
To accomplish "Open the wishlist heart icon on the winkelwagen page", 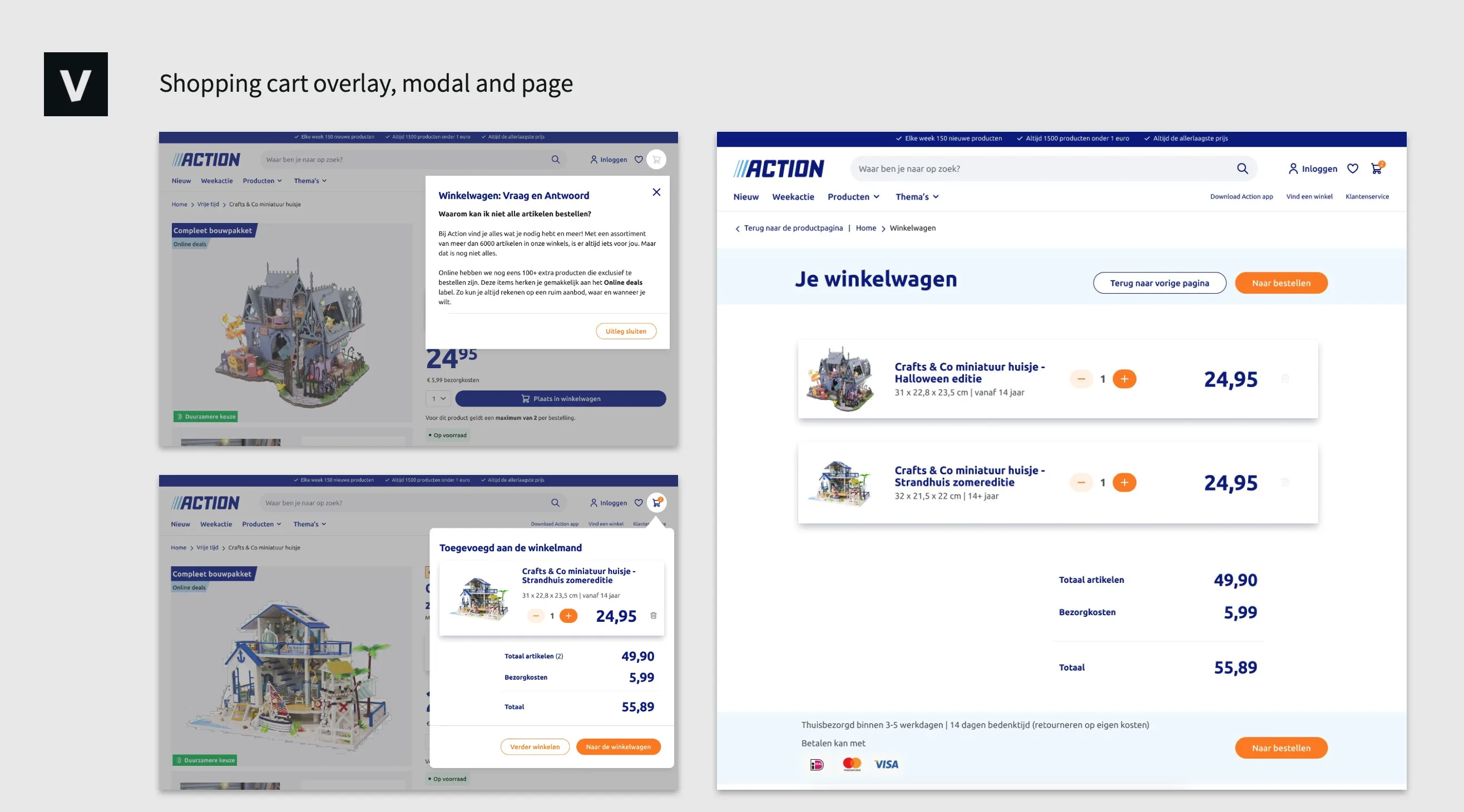I will pyautogui.click(x=1353, y=168).
